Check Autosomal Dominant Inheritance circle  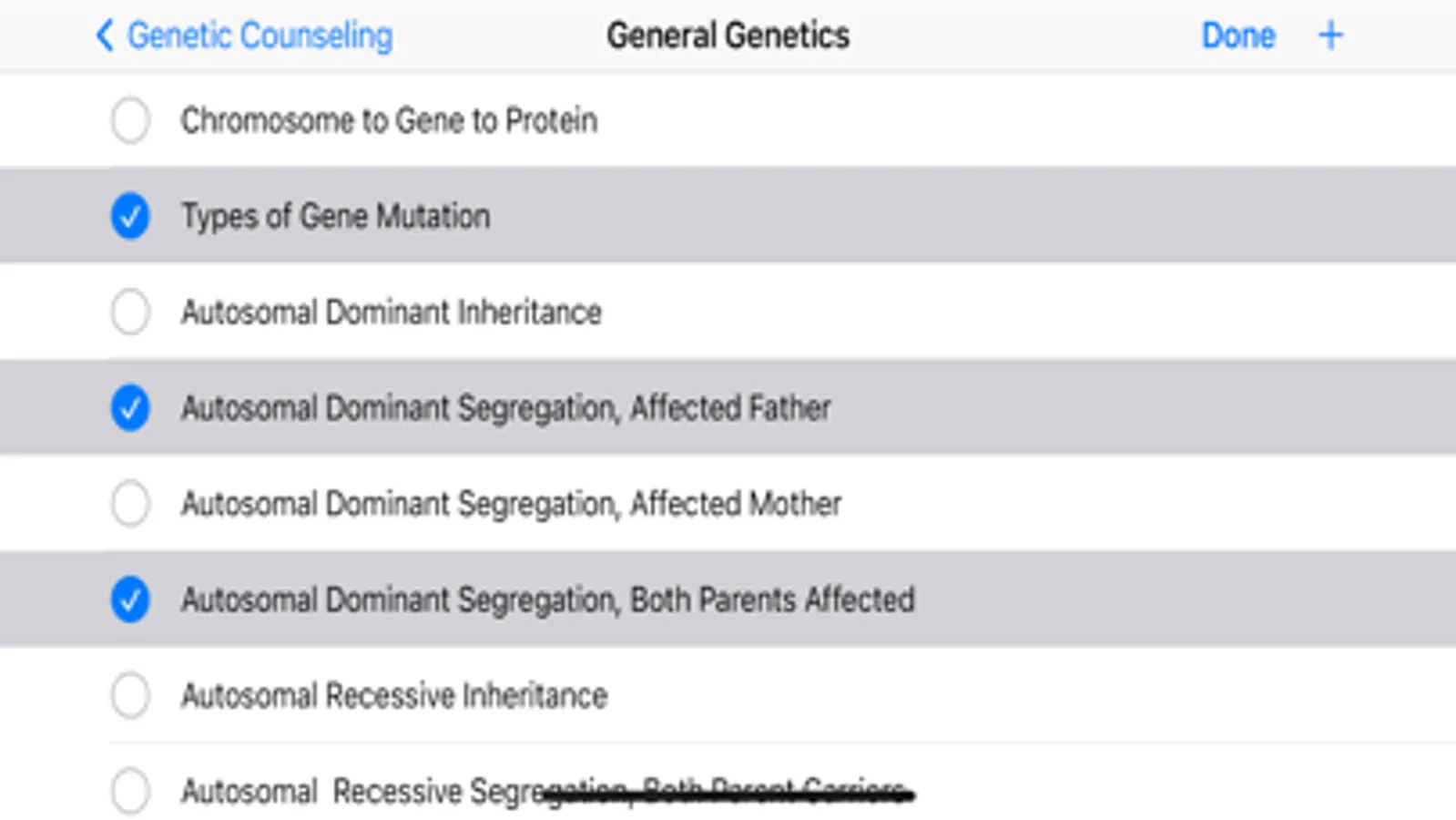[x=130, y=312]
